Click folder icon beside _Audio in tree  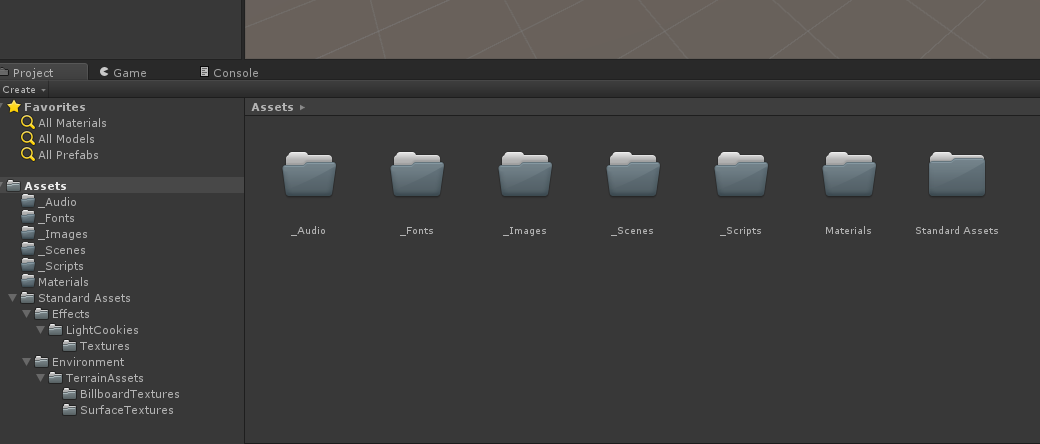tap(28, 201)
